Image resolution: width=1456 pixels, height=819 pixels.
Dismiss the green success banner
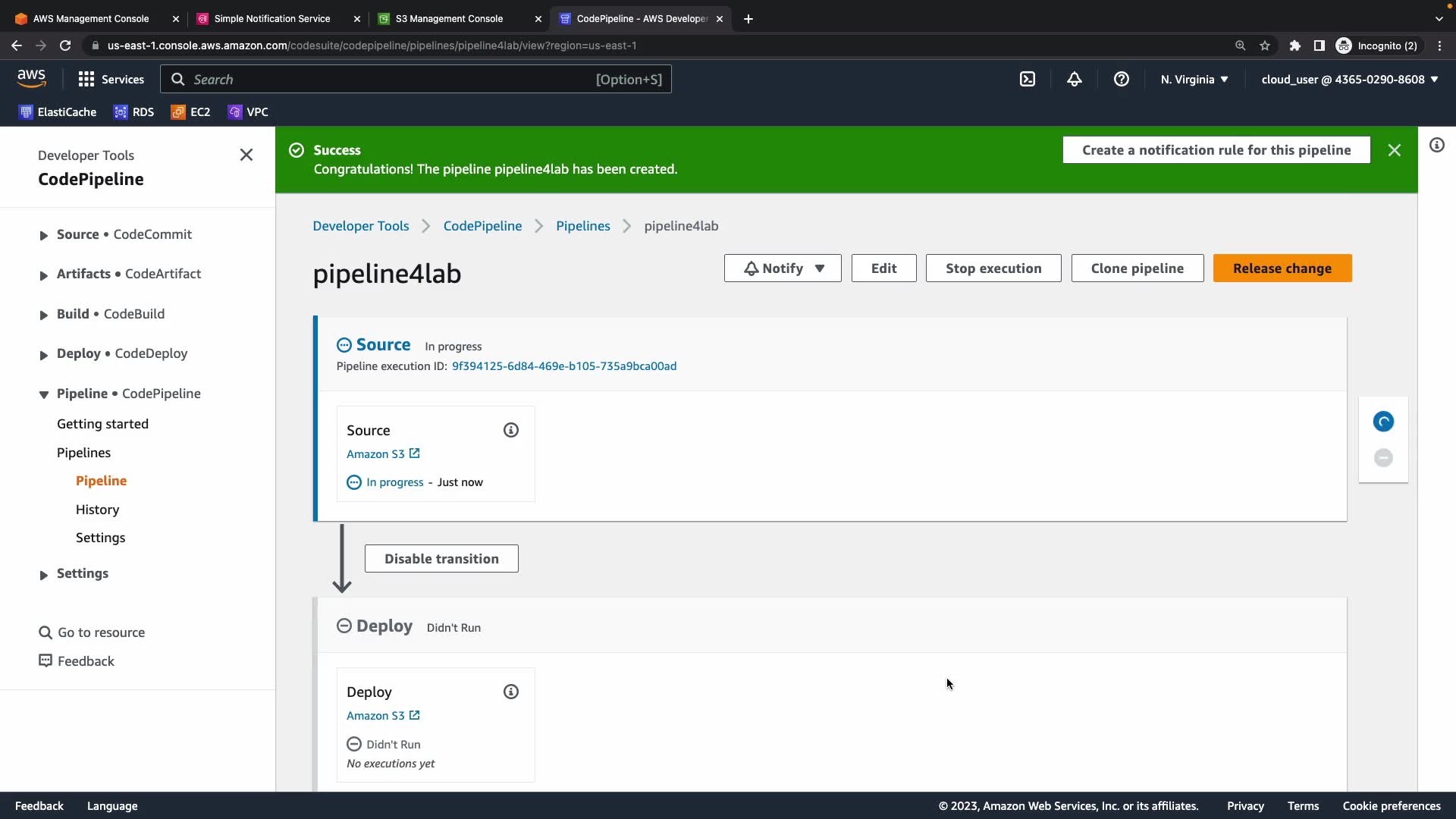point(1394,150)
